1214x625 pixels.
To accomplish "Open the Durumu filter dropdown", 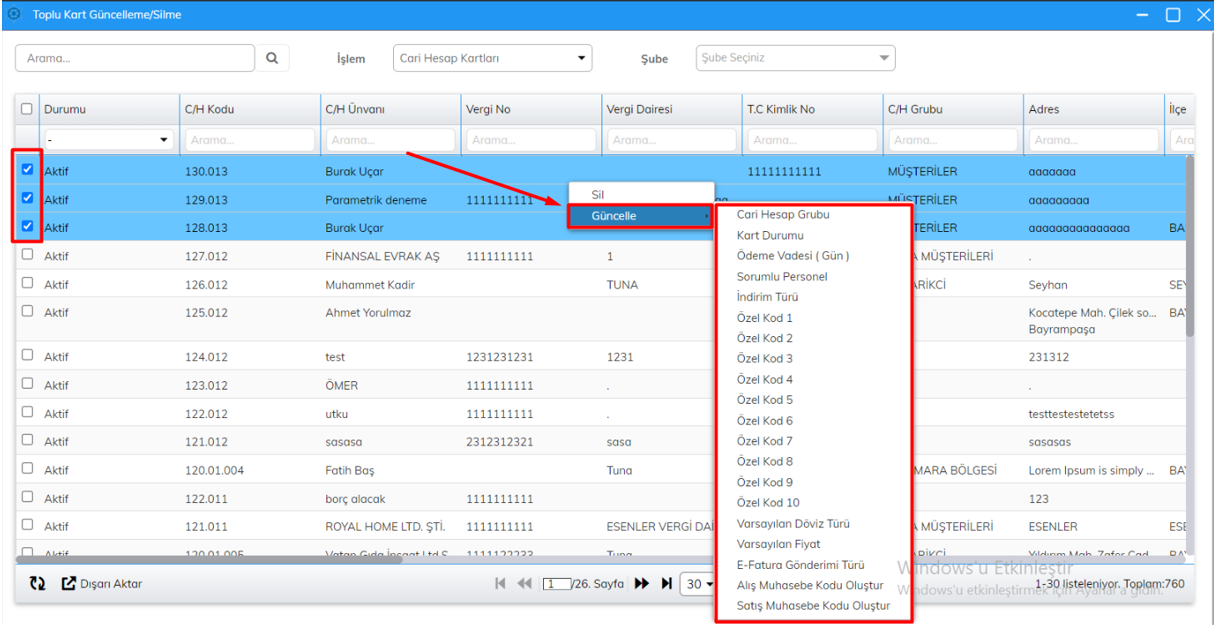I will pos(108,140).
